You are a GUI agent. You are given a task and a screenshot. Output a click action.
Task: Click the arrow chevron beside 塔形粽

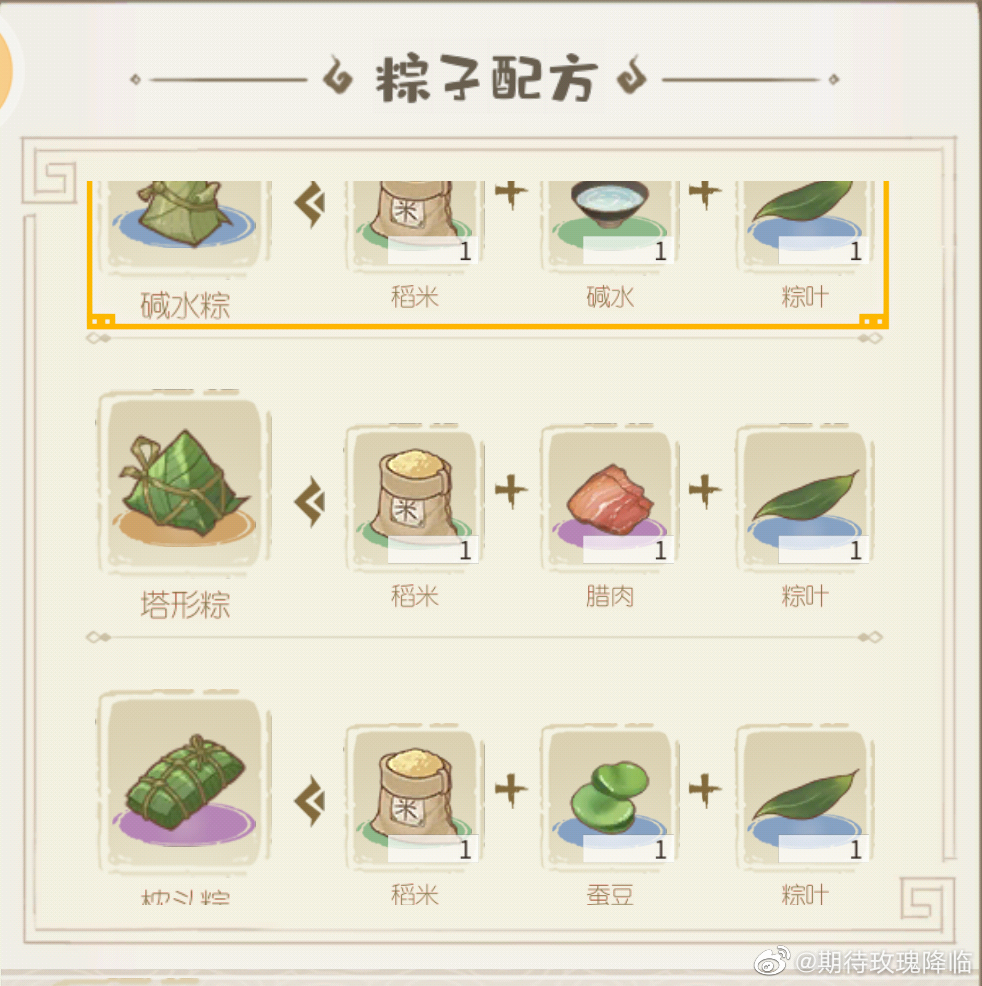pos(310,502)
